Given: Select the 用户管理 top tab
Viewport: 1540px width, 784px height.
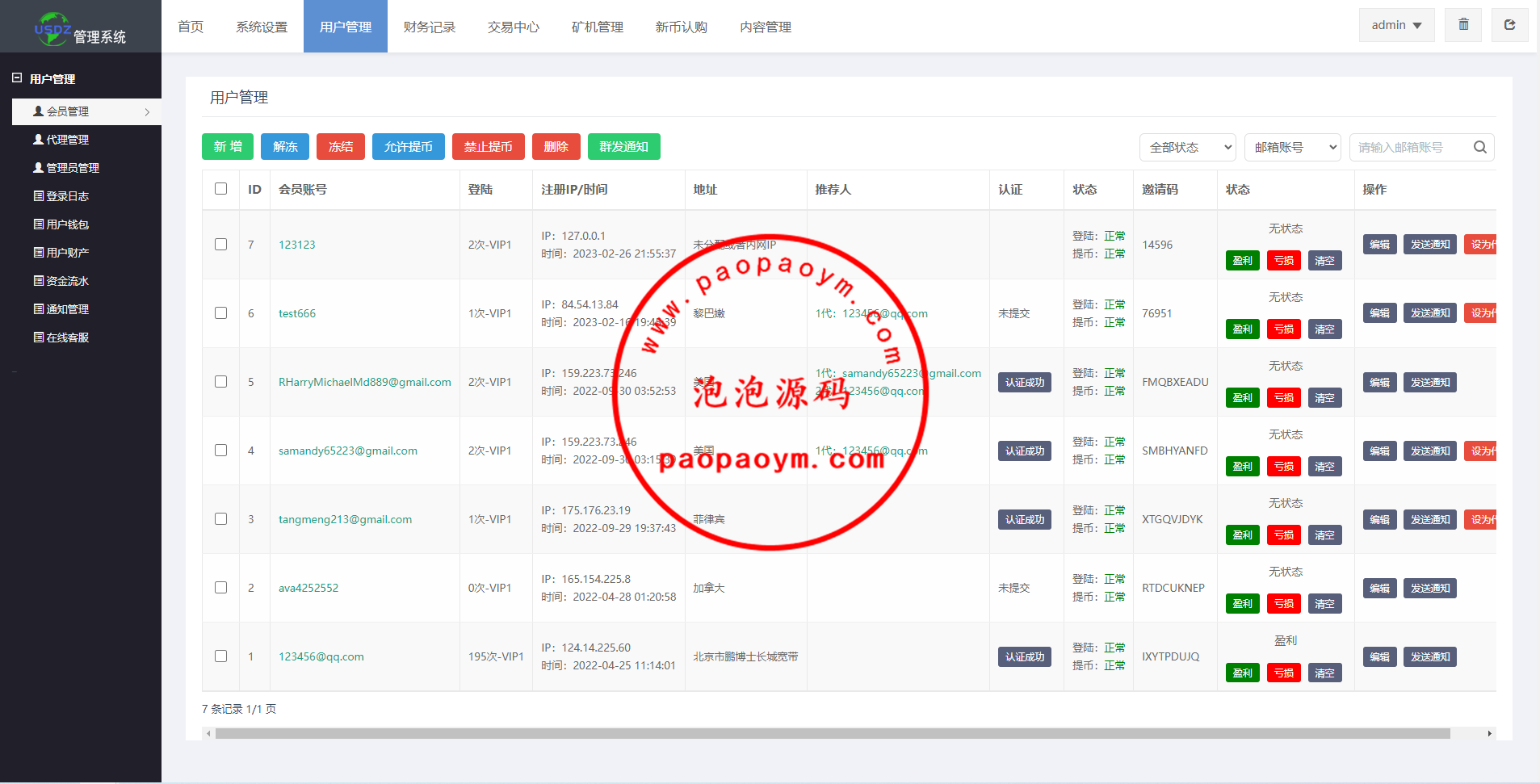Looking at the screenshot, I should (346, 27).
